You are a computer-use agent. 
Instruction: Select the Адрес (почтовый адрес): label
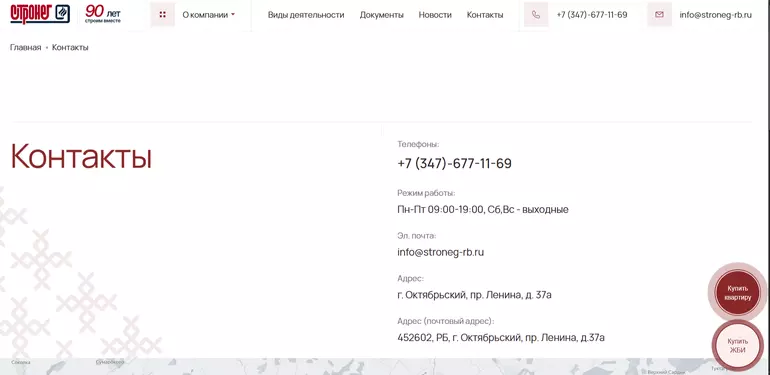(445, 321)
